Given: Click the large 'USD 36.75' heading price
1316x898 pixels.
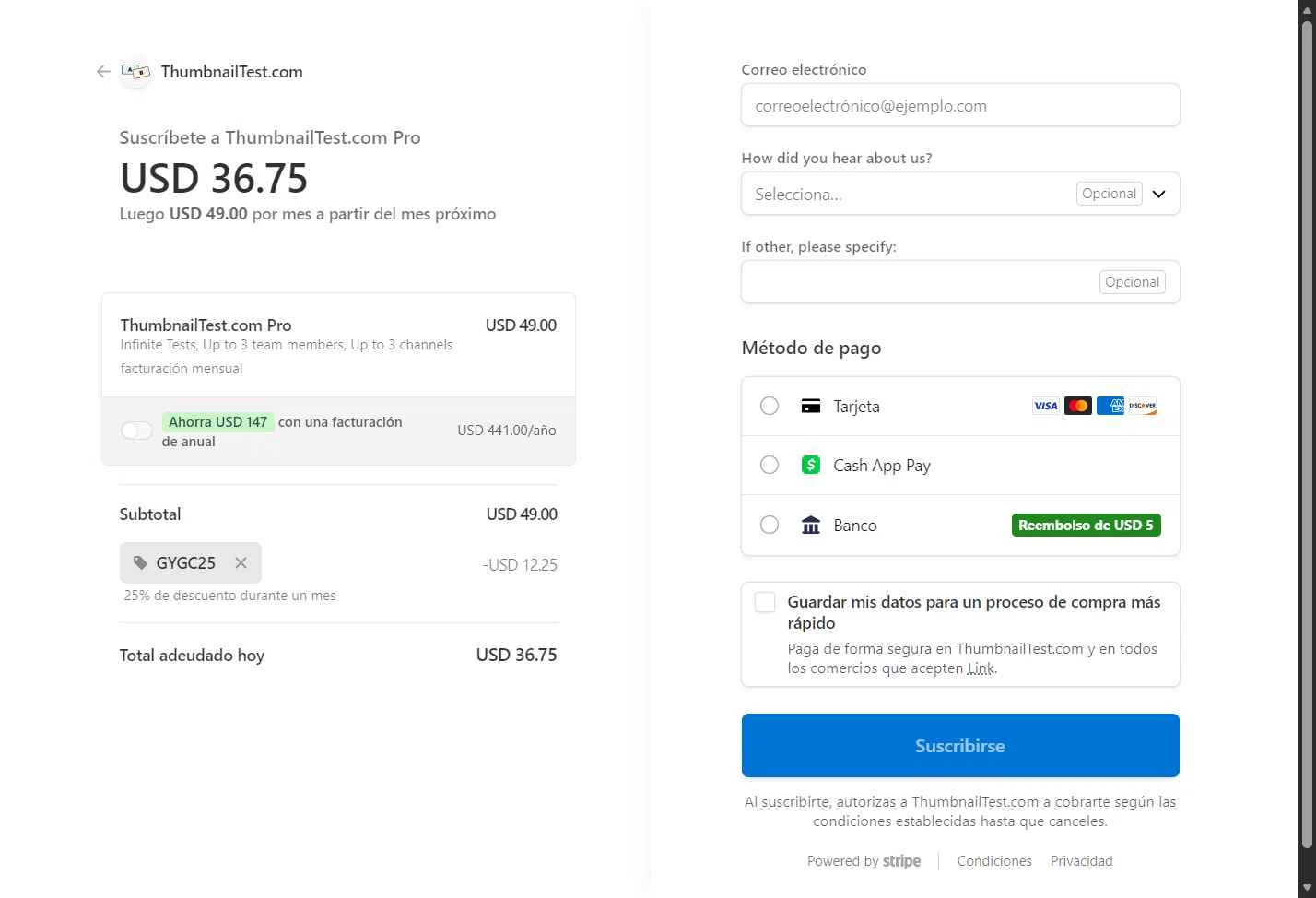Looking at the screenshot, I should coord(214,178).
